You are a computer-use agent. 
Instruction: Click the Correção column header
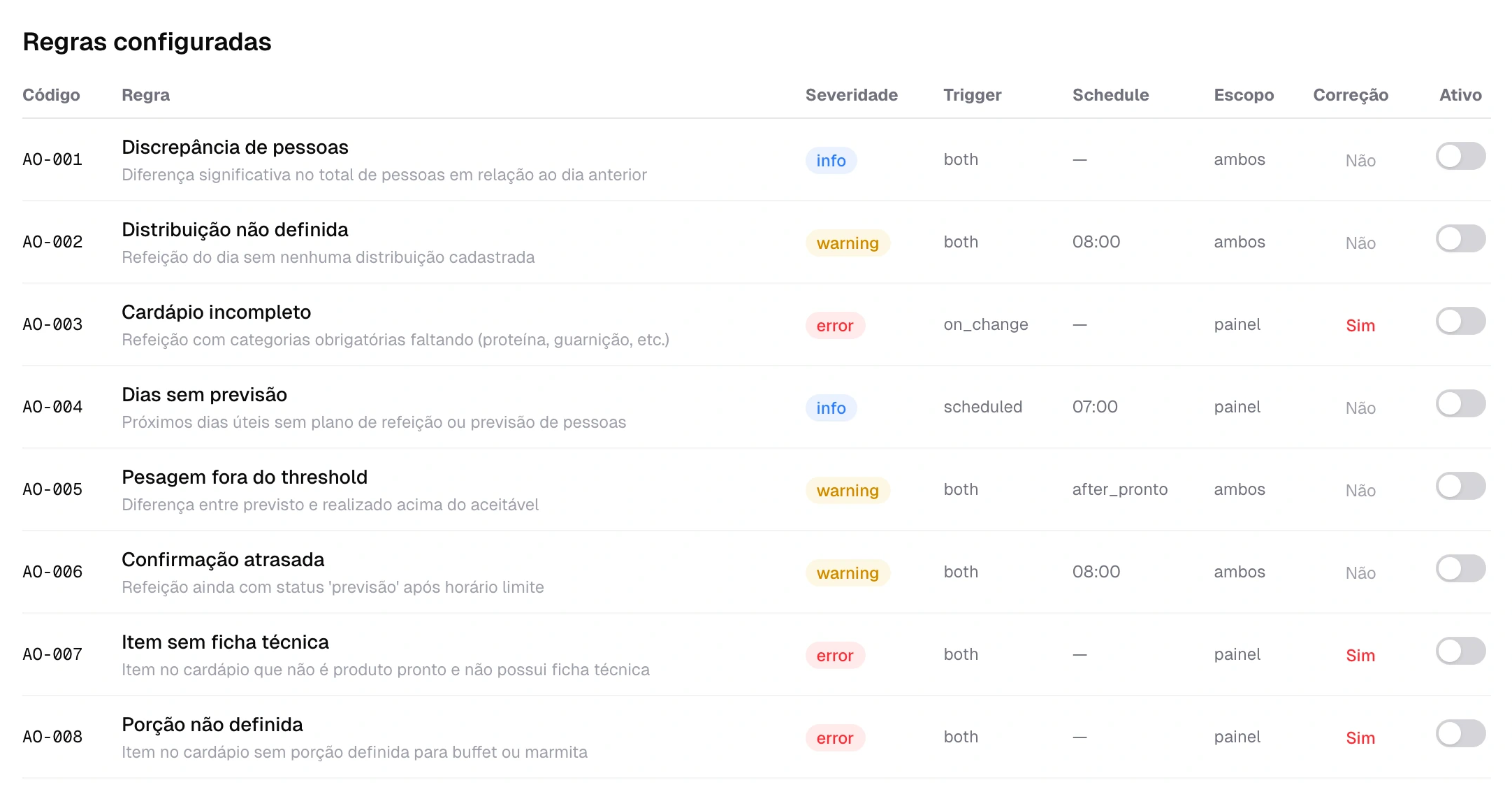[x=1351, y=95]
